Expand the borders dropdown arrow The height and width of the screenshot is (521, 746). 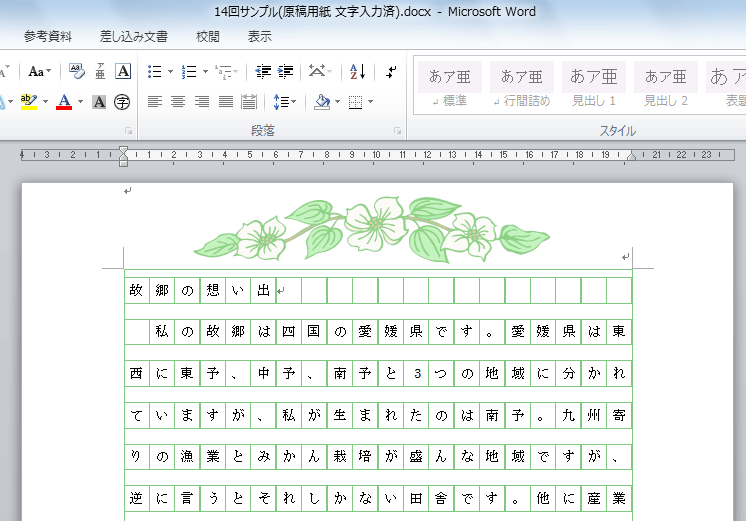click(x=371, y=102)
